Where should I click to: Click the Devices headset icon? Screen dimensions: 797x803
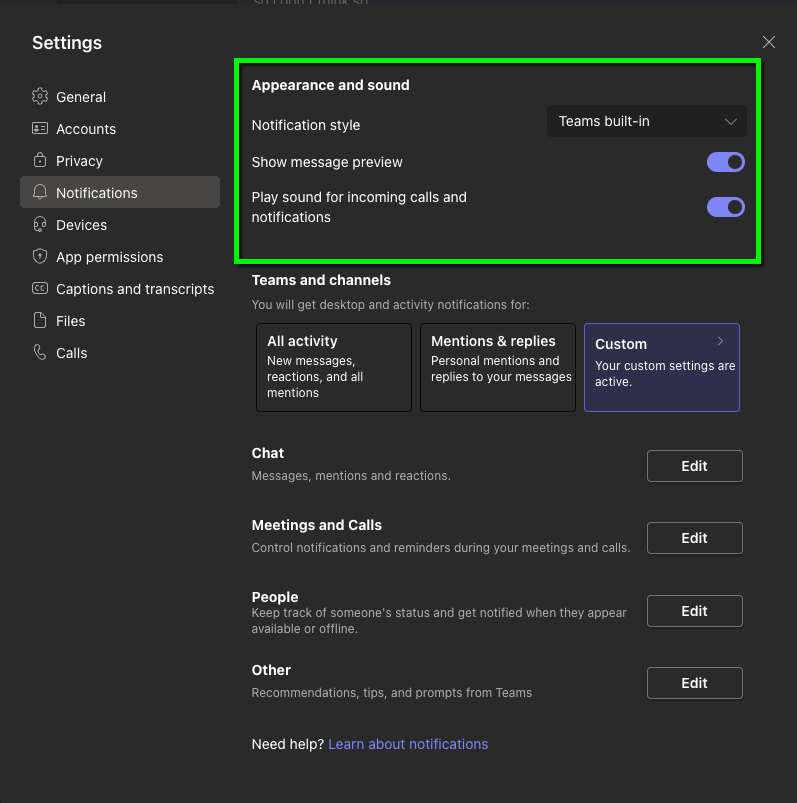pyautogui.click(x=40, y=224)
